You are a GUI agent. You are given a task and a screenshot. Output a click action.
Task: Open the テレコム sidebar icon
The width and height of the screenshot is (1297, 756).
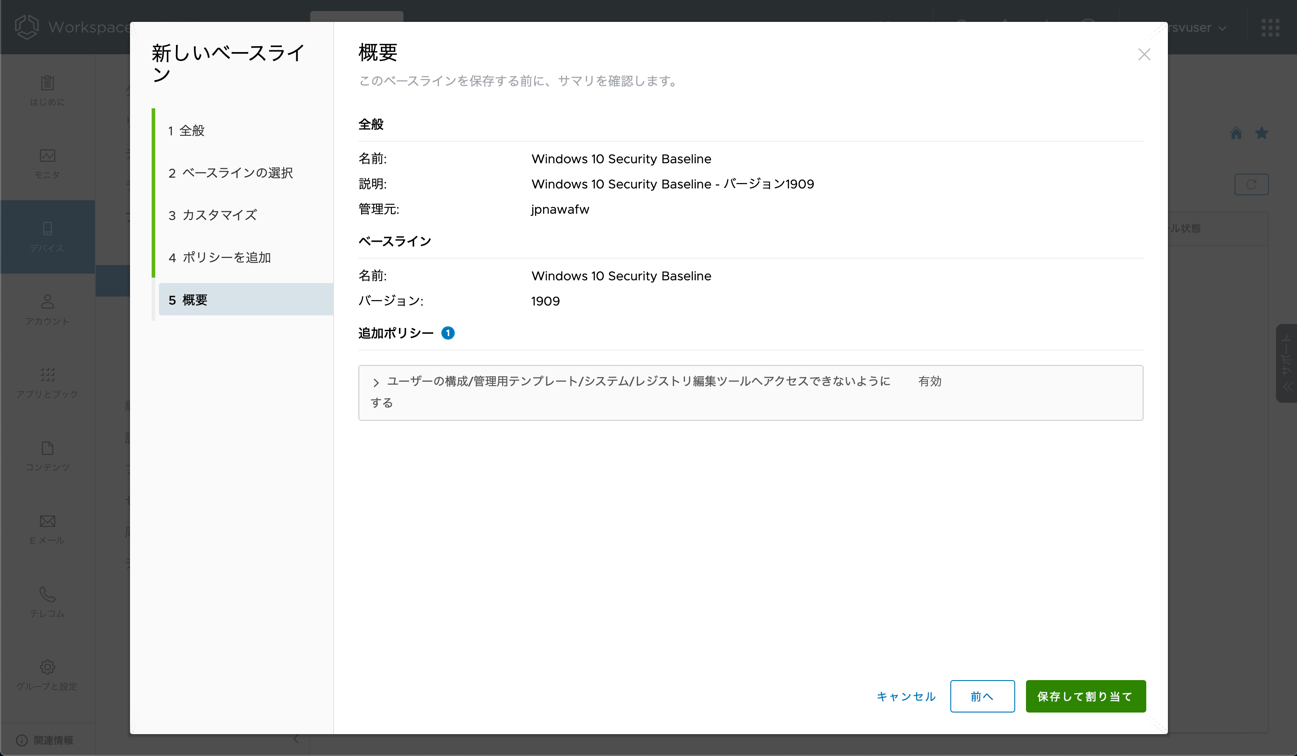(47, 594)
